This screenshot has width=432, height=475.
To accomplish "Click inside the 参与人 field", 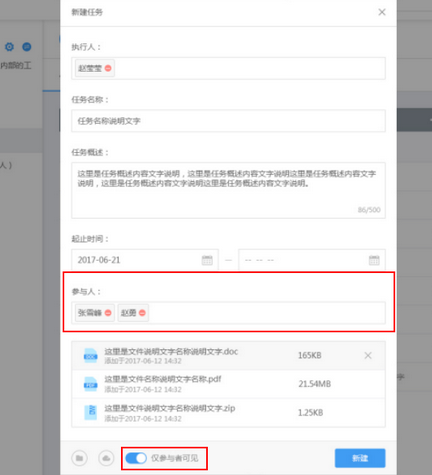I will click(x=228, y=313).
